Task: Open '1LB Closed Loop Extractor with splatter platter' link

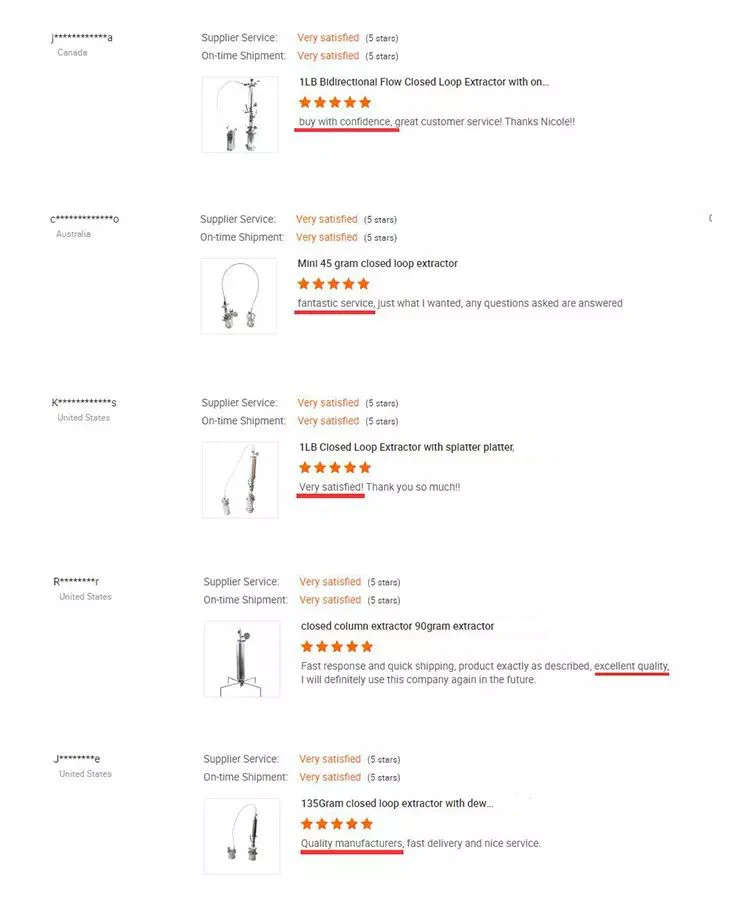Action: 407,447
